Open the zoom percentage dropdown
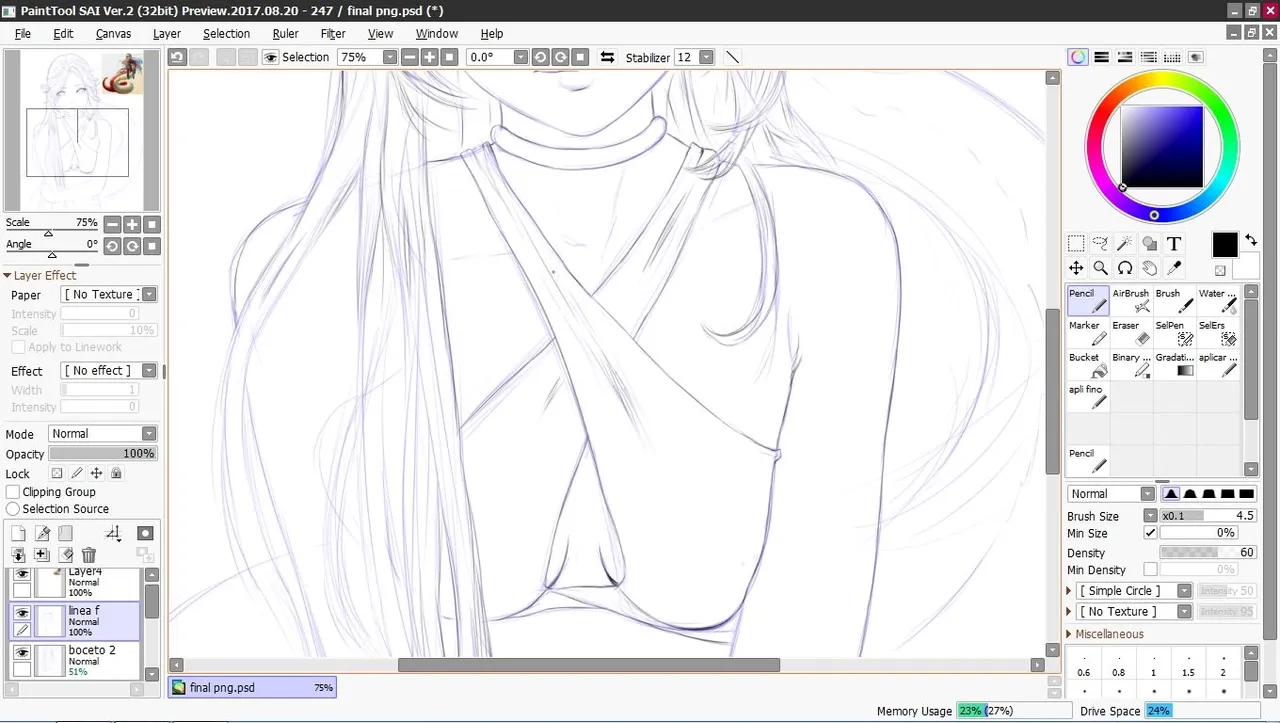Image resolution: width=1280 pixels, height=723 pixels. [390, 58]
